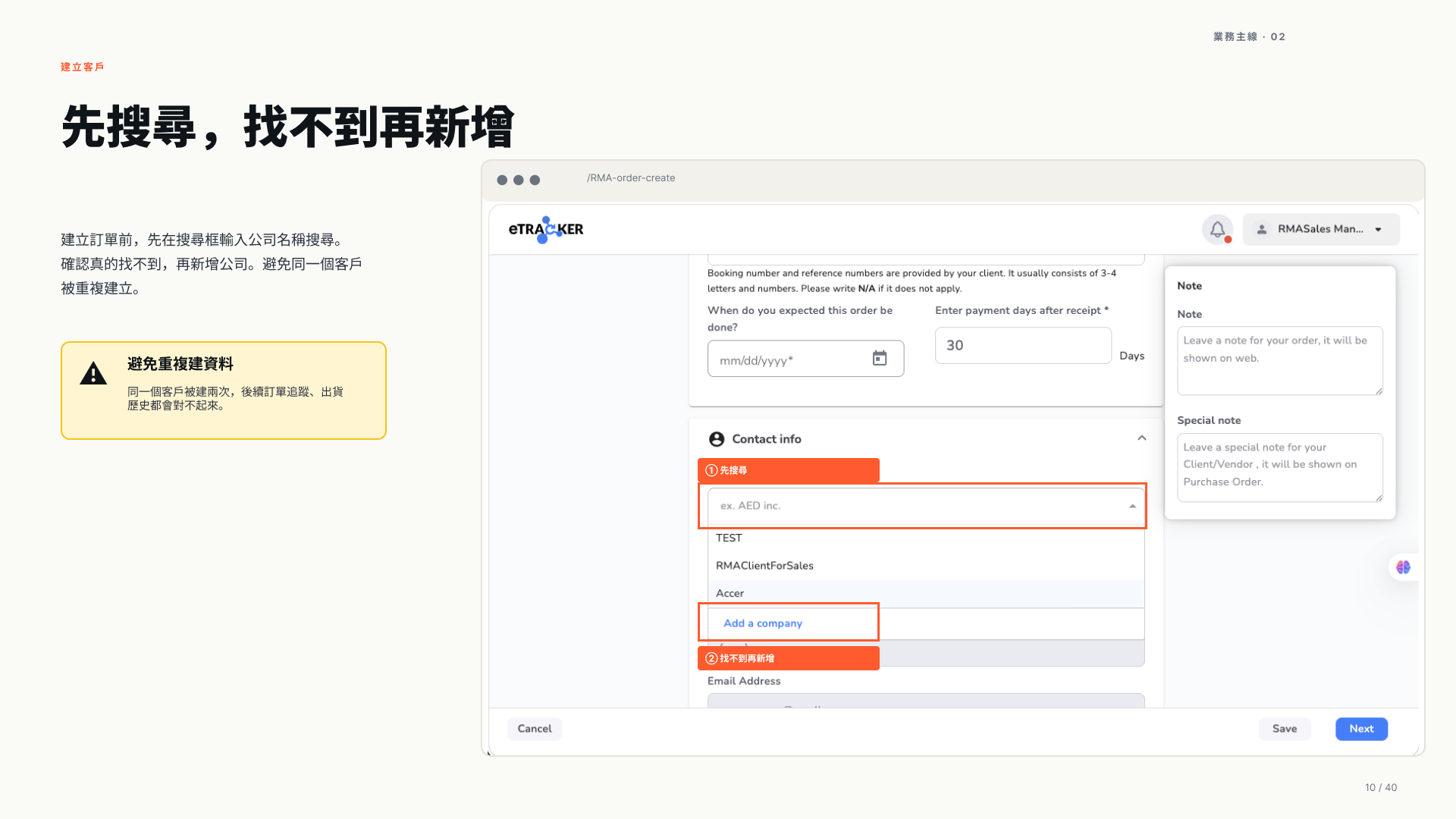Screen dimensions: 1456x819
Task: Click the Cancel button
Action: [x=535, y=729]
